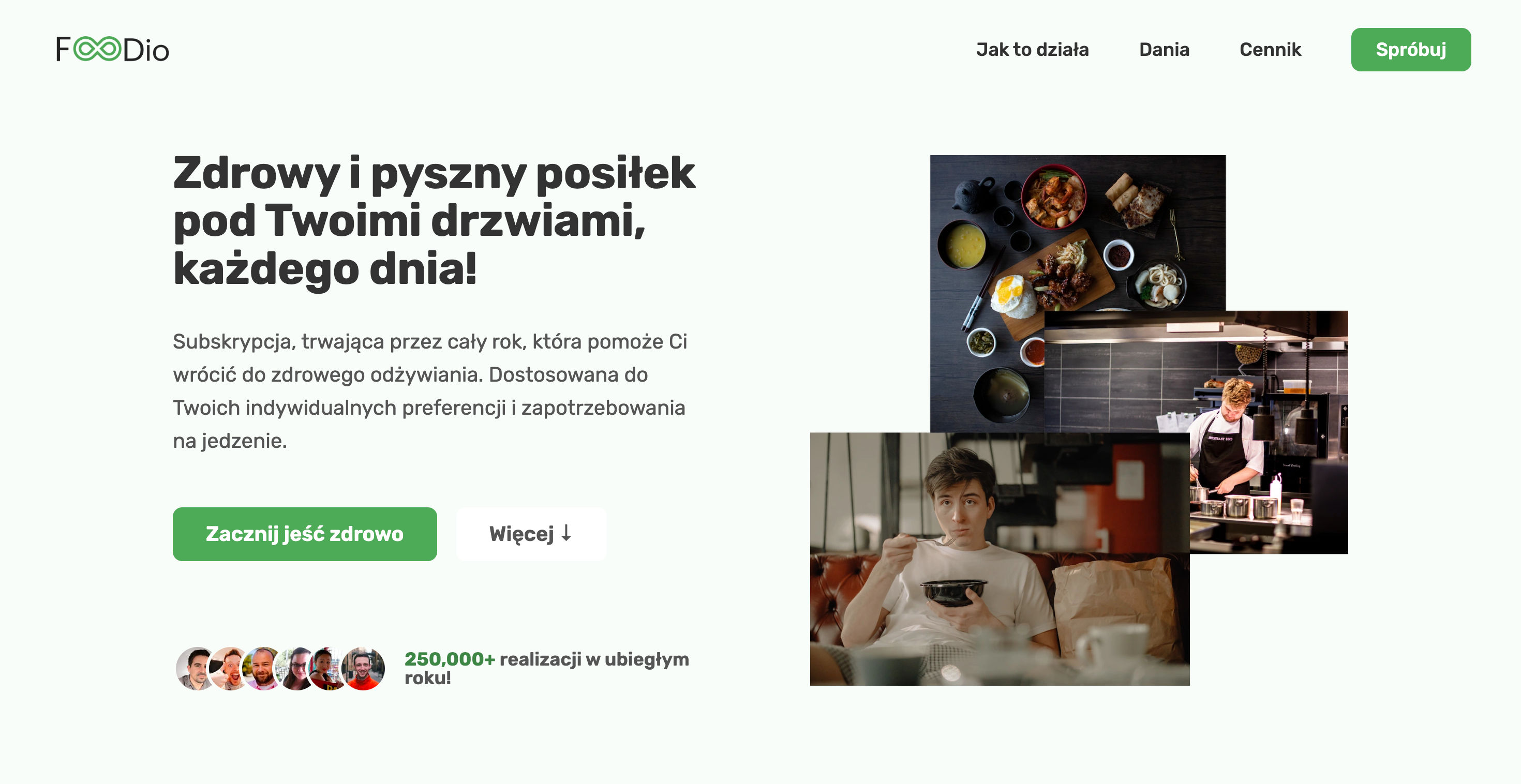Open the Jak to działa menu item
This screenshot has height=784, width=1521.
coord(1032,50)
